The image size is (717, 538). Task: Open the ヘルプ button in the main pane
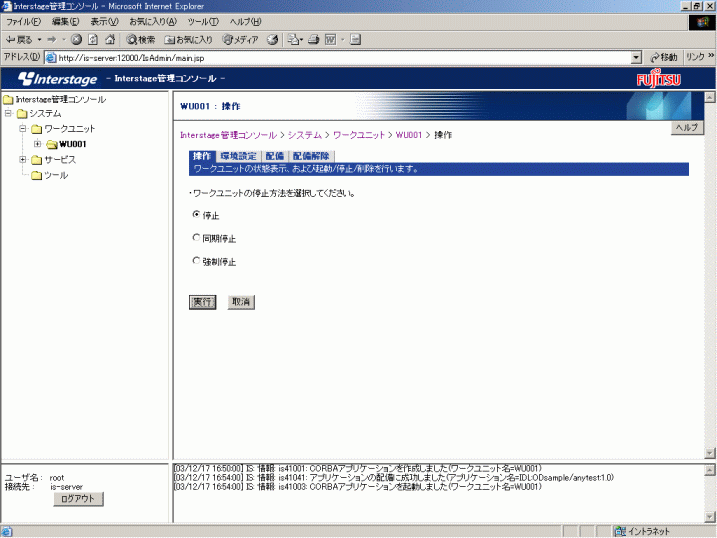pyautogui.click(x=686, y=128)
